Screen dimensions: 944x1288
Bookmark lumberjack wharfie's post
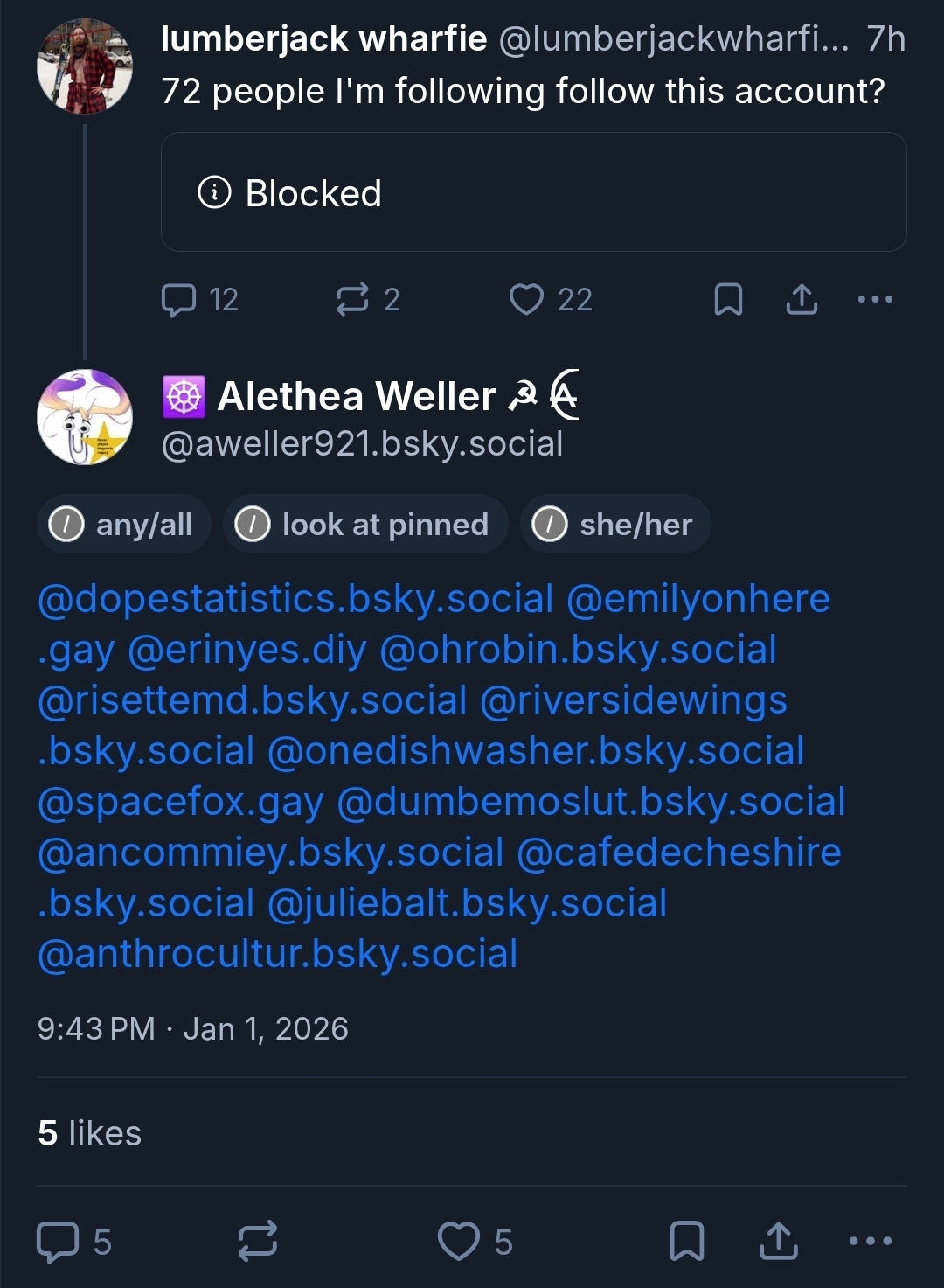[728, 300]
